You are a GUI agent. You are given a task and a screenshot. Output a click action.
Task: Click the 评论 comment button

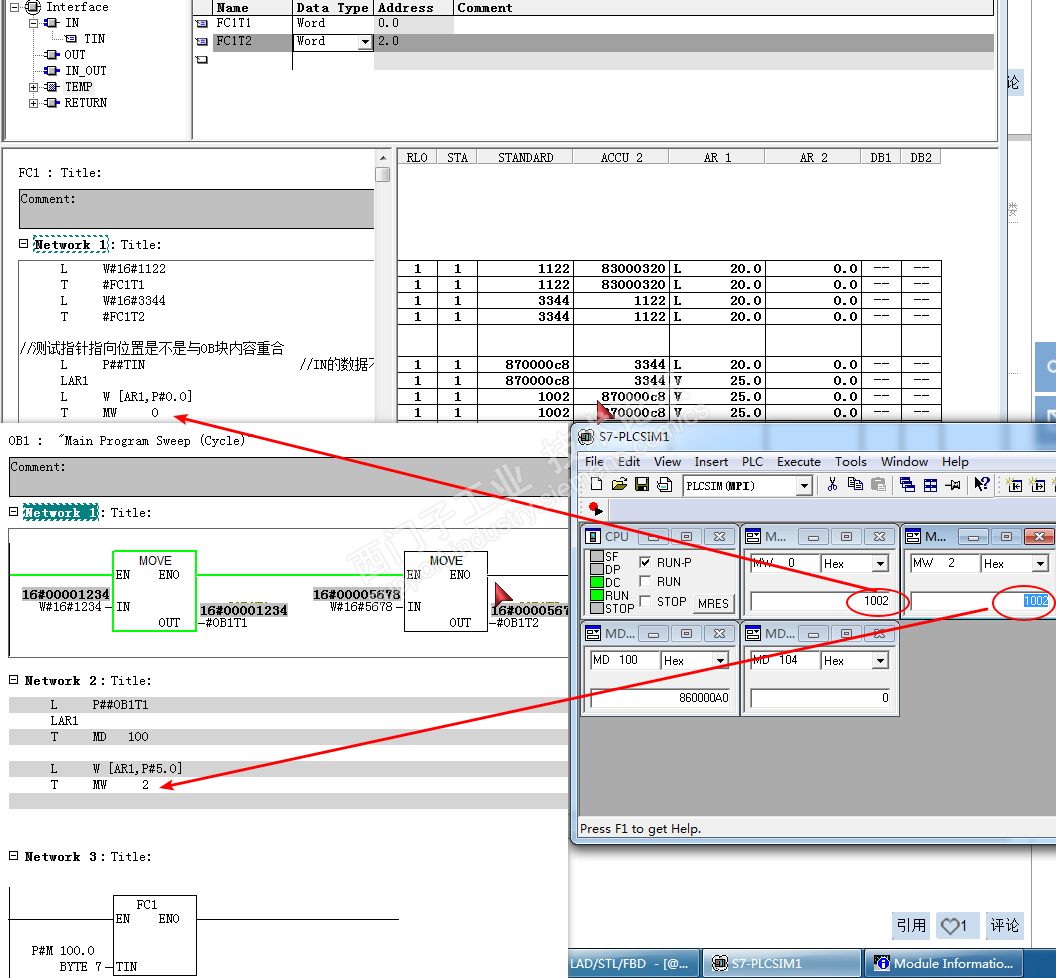(x=1004, y=925)
